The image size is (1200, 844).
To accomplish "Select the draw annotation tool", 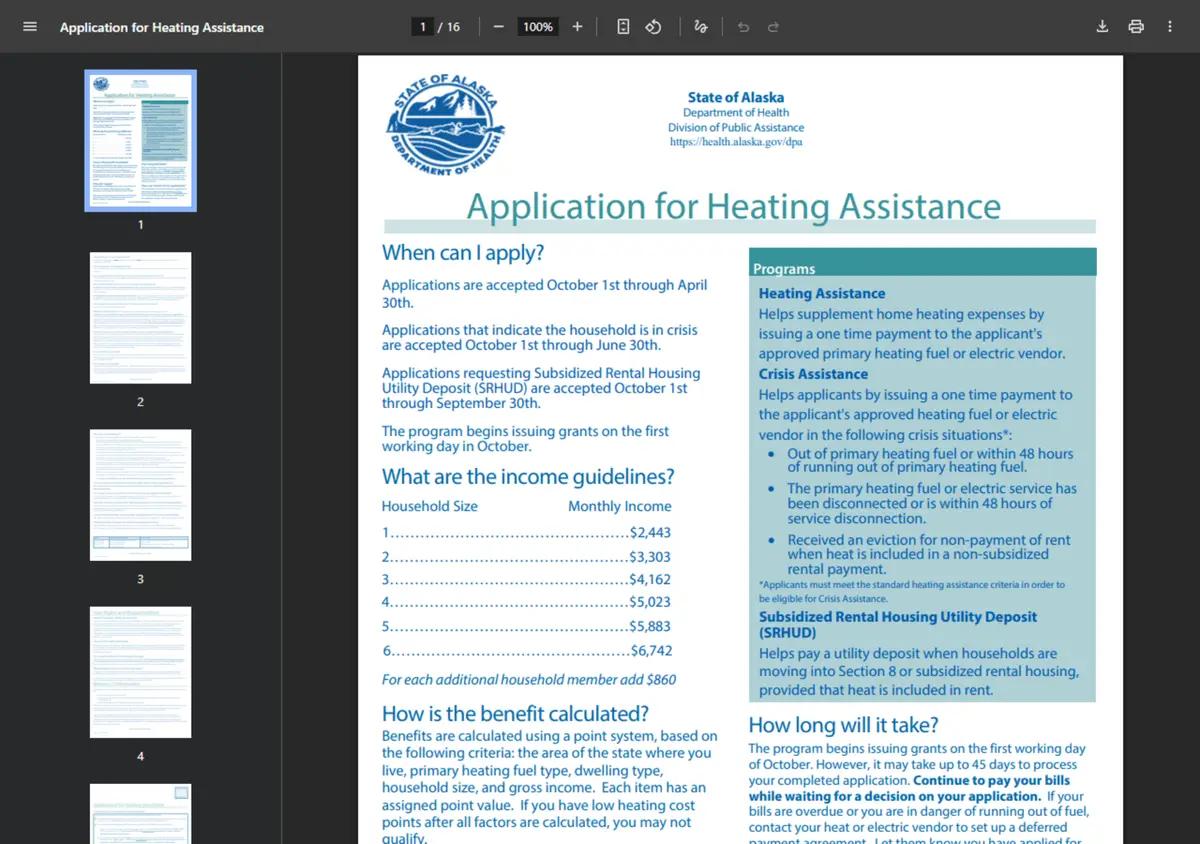I will coord(701,27).
